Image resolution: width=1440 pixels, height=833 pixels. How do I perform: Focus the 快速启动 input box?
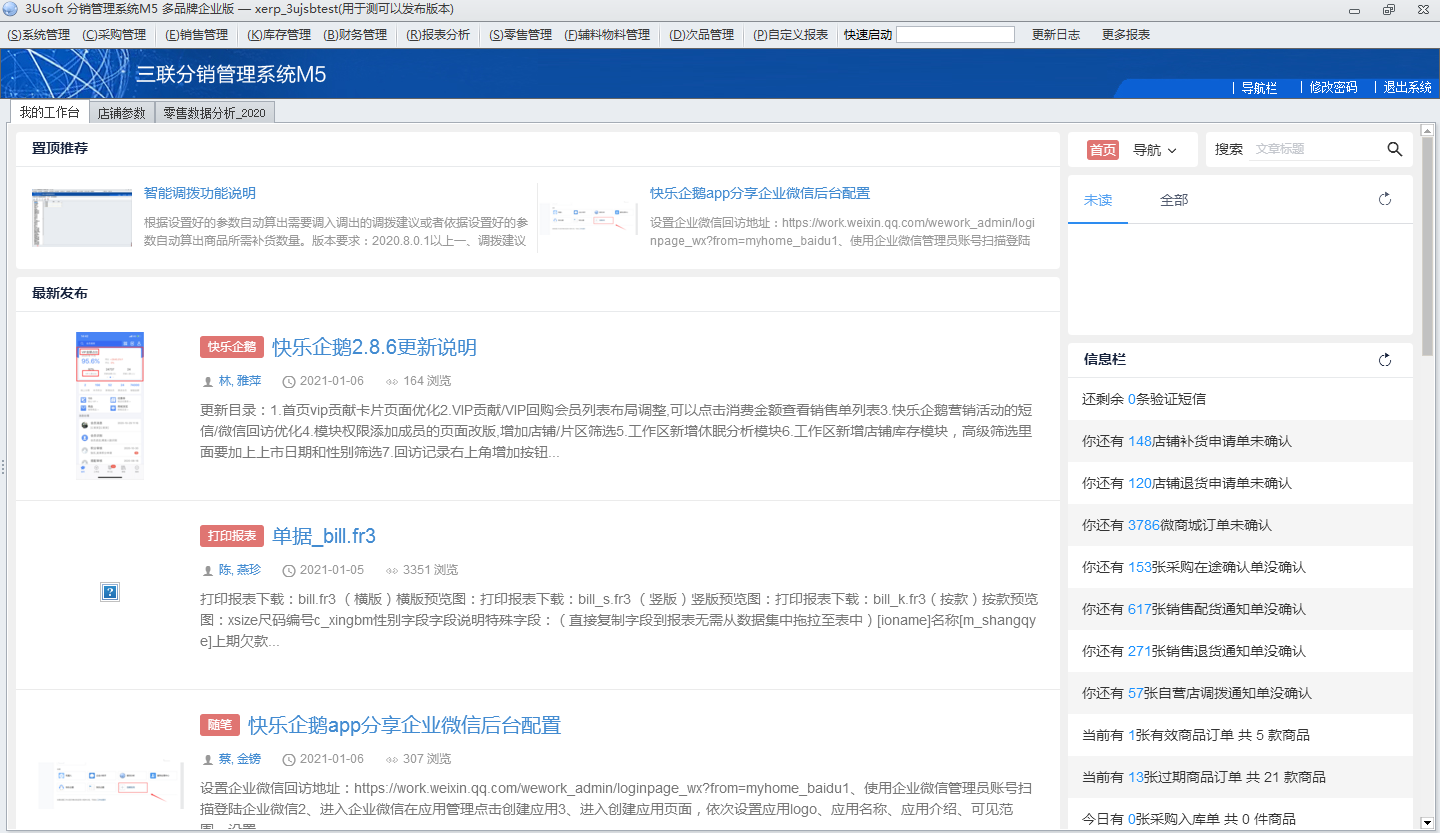[x=955, y=34]
